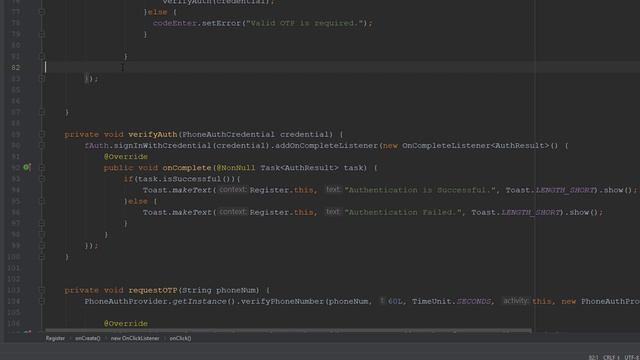Toggle the fold marker next to the verifyAuth else block
640x360 pixels.
[42, 201]
